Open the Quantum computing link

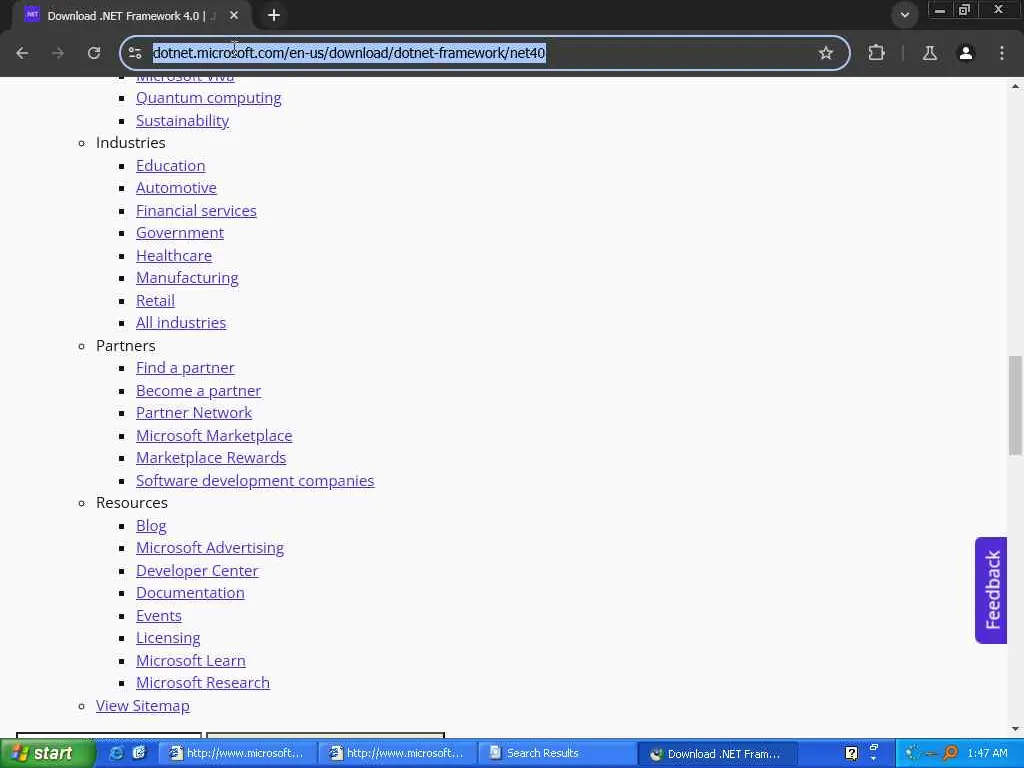208,98
